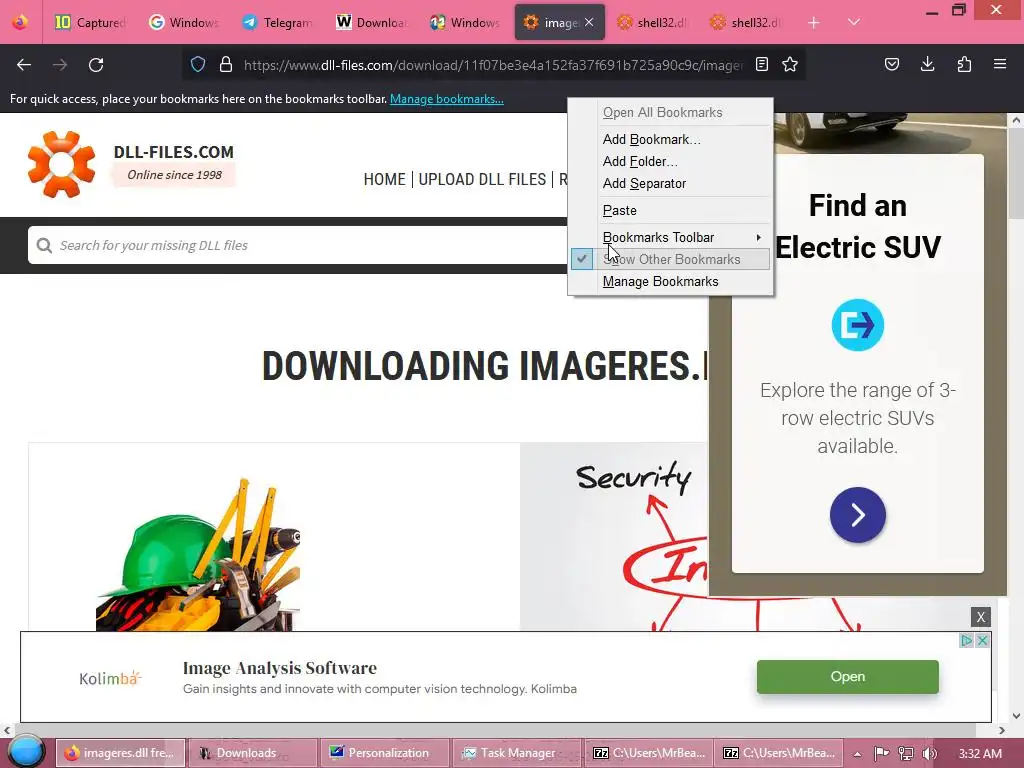Bookmark this page with the star icon
This screenshot has height=768, width=1024.
pos(790,64)
